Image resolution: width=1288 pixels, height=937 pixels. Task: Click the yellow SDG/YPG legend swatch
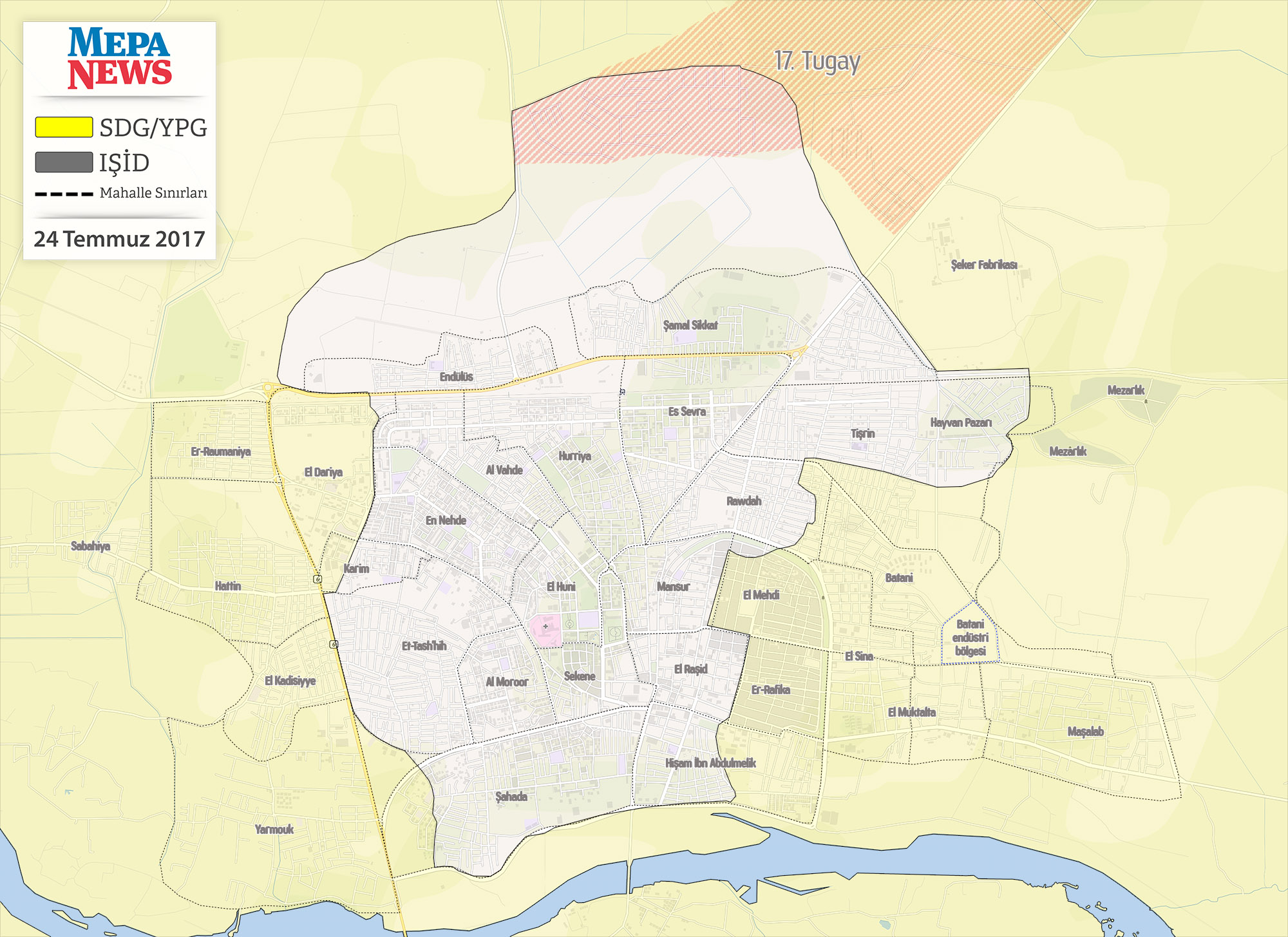coord(64,127)
